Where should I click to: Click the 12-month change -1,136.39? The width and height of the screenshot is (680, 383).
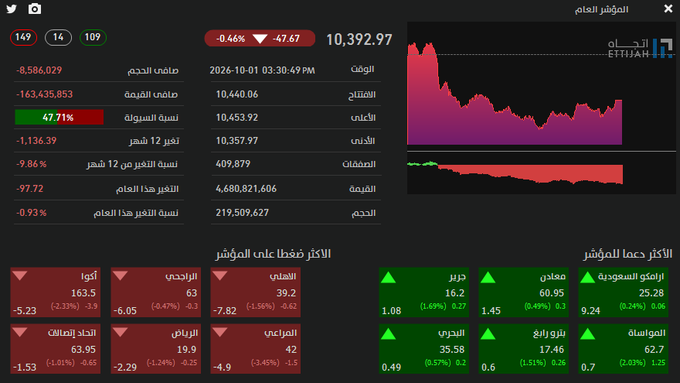pos(36,141)
